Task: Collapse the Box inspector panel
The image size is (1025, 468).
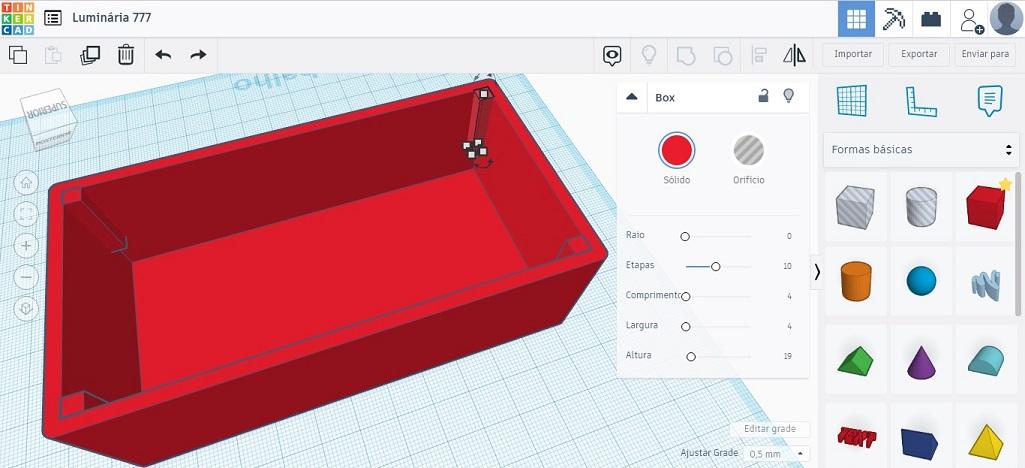Action: click(x=631, y=97)
